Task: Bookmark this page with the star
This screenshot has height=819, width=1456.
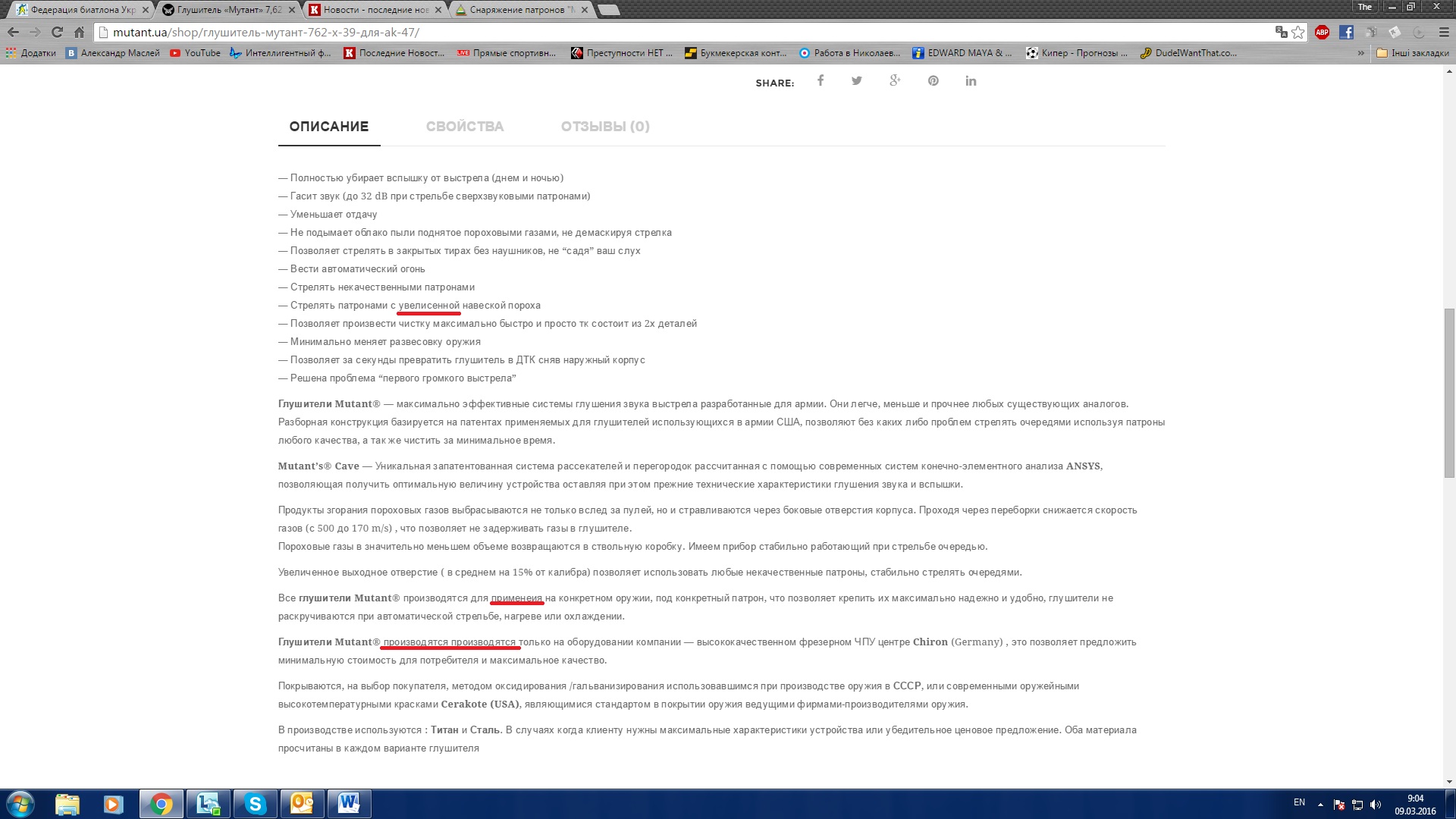Action: coord(1298,32)
